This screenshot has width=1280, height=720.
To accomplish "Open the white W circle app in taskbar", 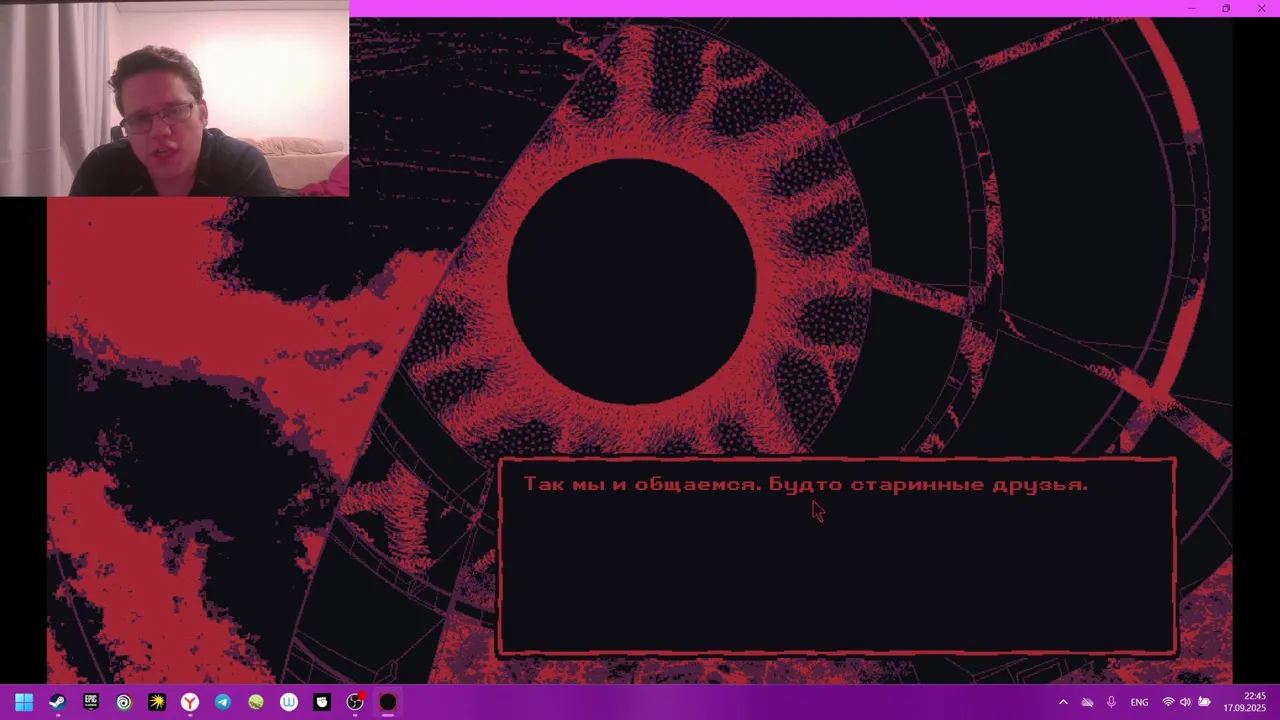I will [x=289, y=702].
